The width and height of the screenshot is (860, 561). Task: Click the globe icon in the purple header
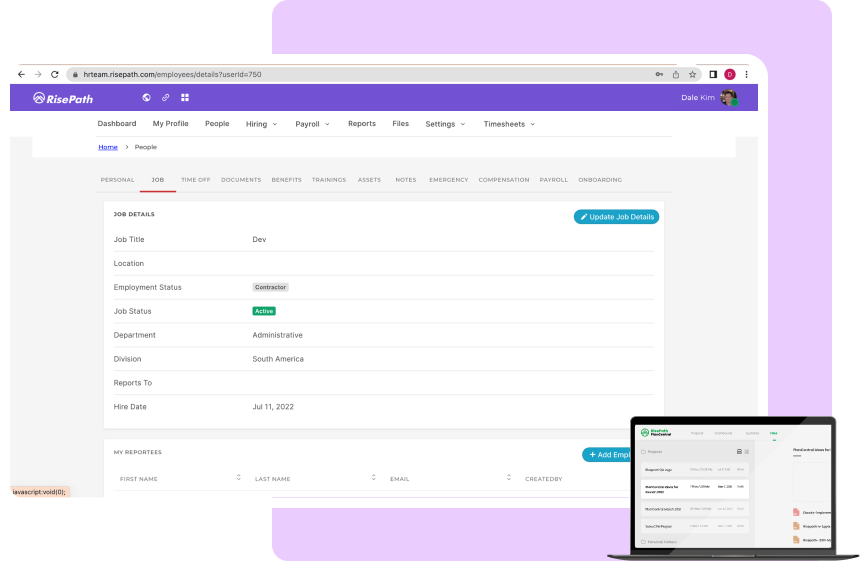pyautogui.click(x=147, y=98)
